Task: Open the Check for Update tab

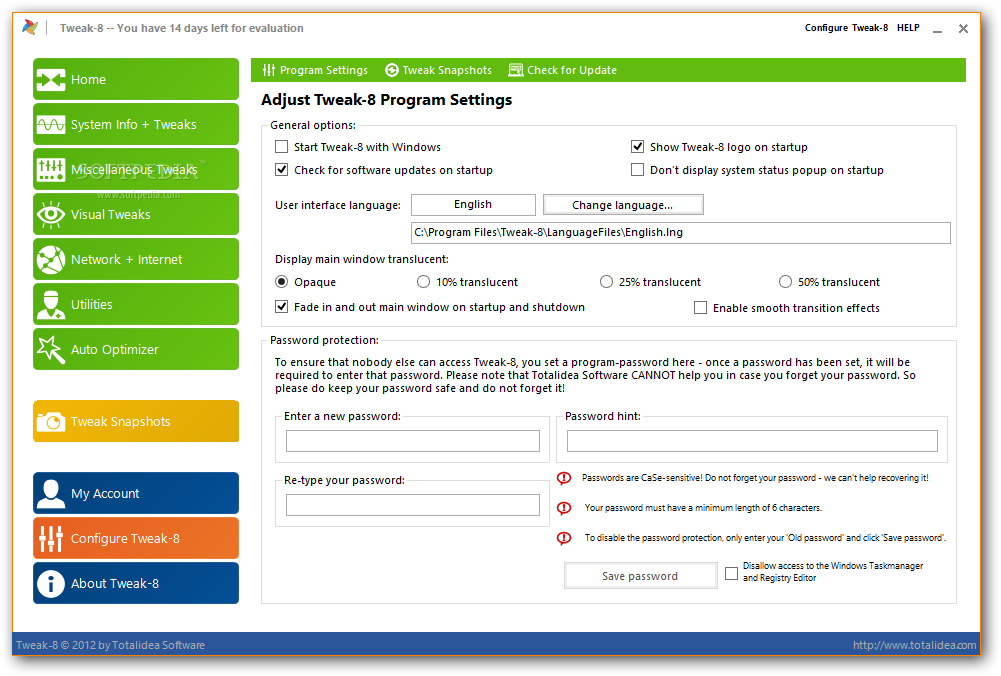Action: tap(562, 70)
